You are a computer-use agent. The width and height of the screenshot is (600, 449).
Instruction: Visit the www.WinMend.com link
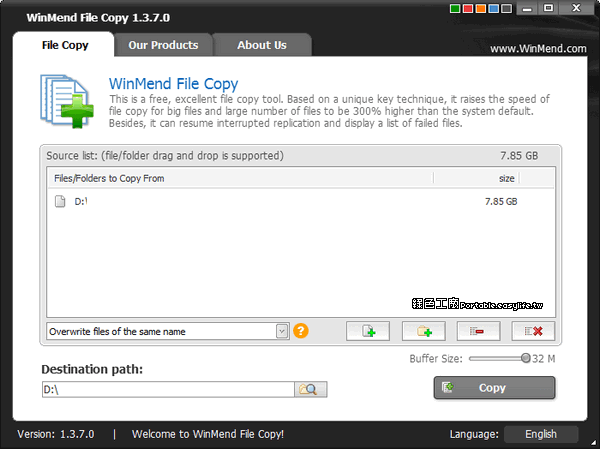pyautogui.click(x=538, y=49)
